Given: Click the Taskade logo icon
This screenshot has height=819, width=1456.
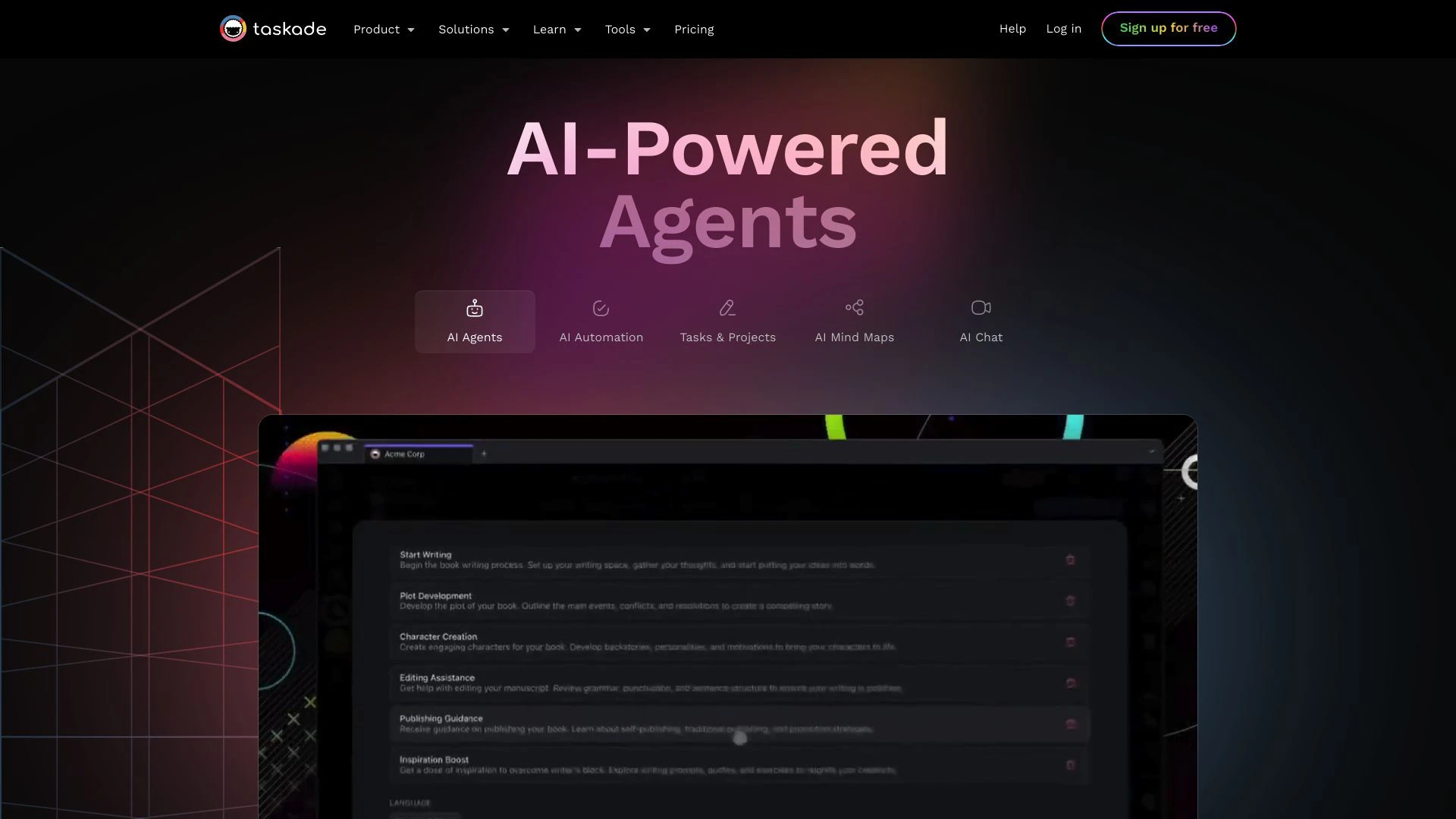Looking at the screenshot, I should [x=232, y=28].
